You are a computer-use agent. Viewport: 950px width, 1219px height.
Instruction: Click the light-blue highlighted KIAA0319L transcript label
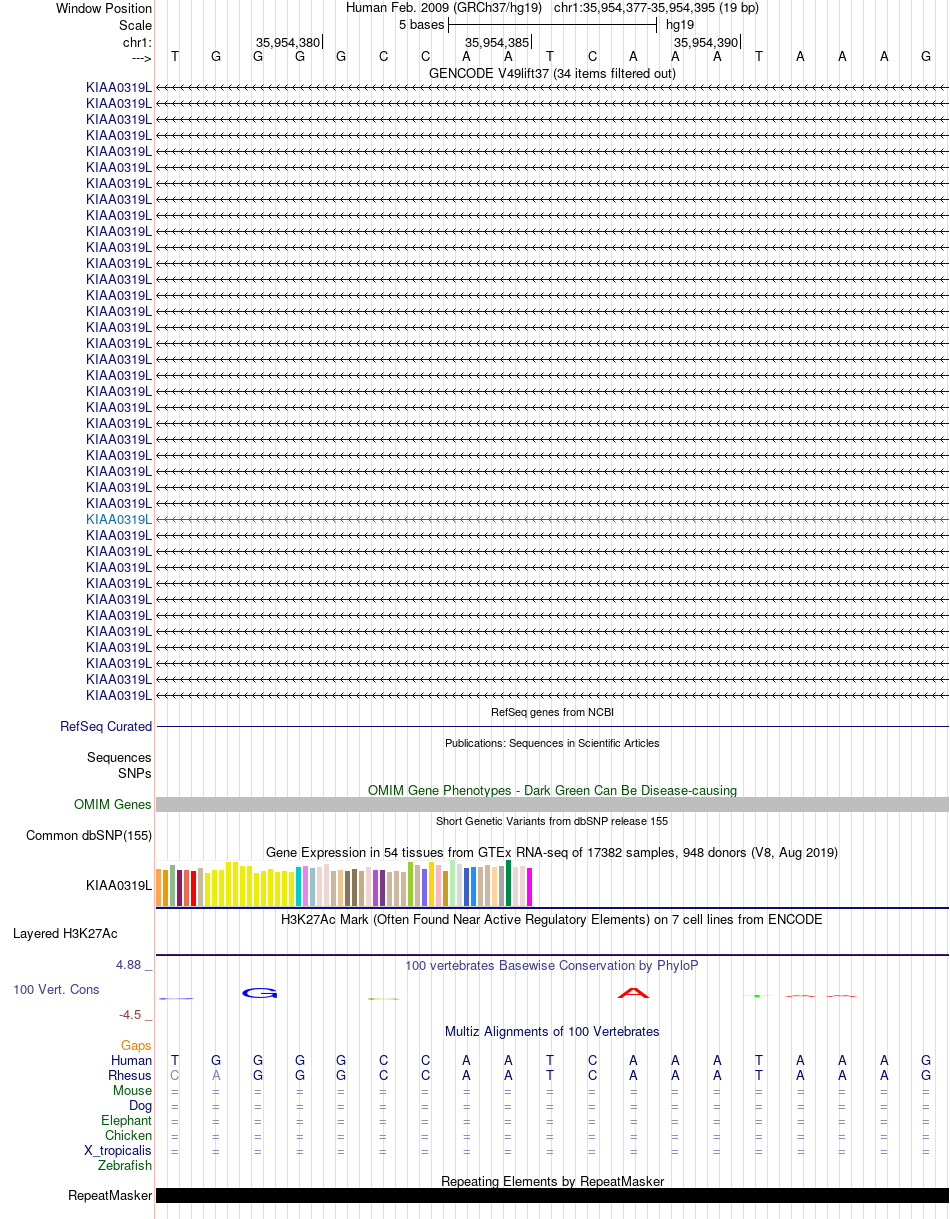pyautogui.click(x=119, y=519)
